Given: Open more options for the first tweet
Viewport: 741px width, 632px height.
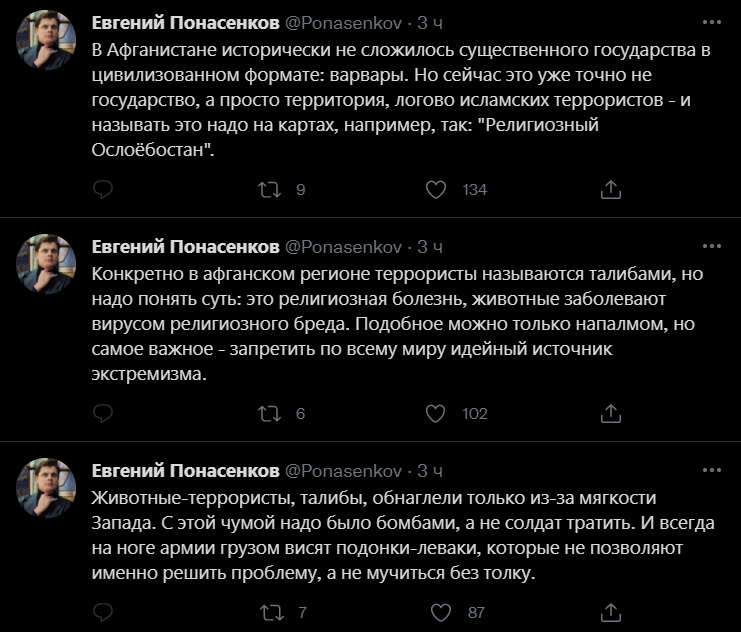Looking at the screenshot, I should pyautogui.click(x=712, y=22).
